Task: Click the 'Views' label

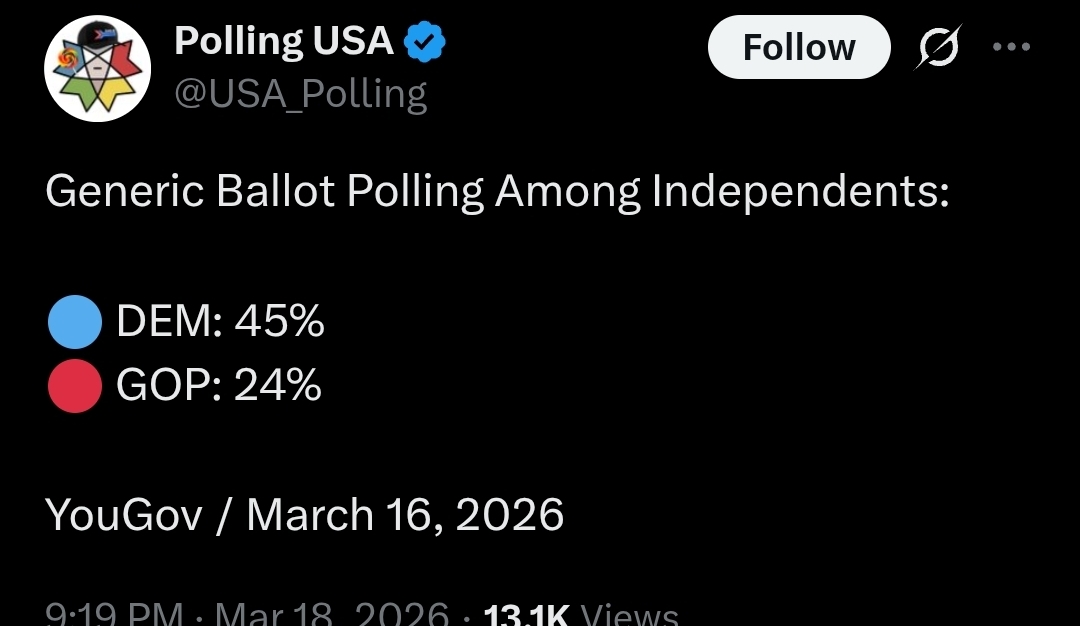Action: point(630,614)
